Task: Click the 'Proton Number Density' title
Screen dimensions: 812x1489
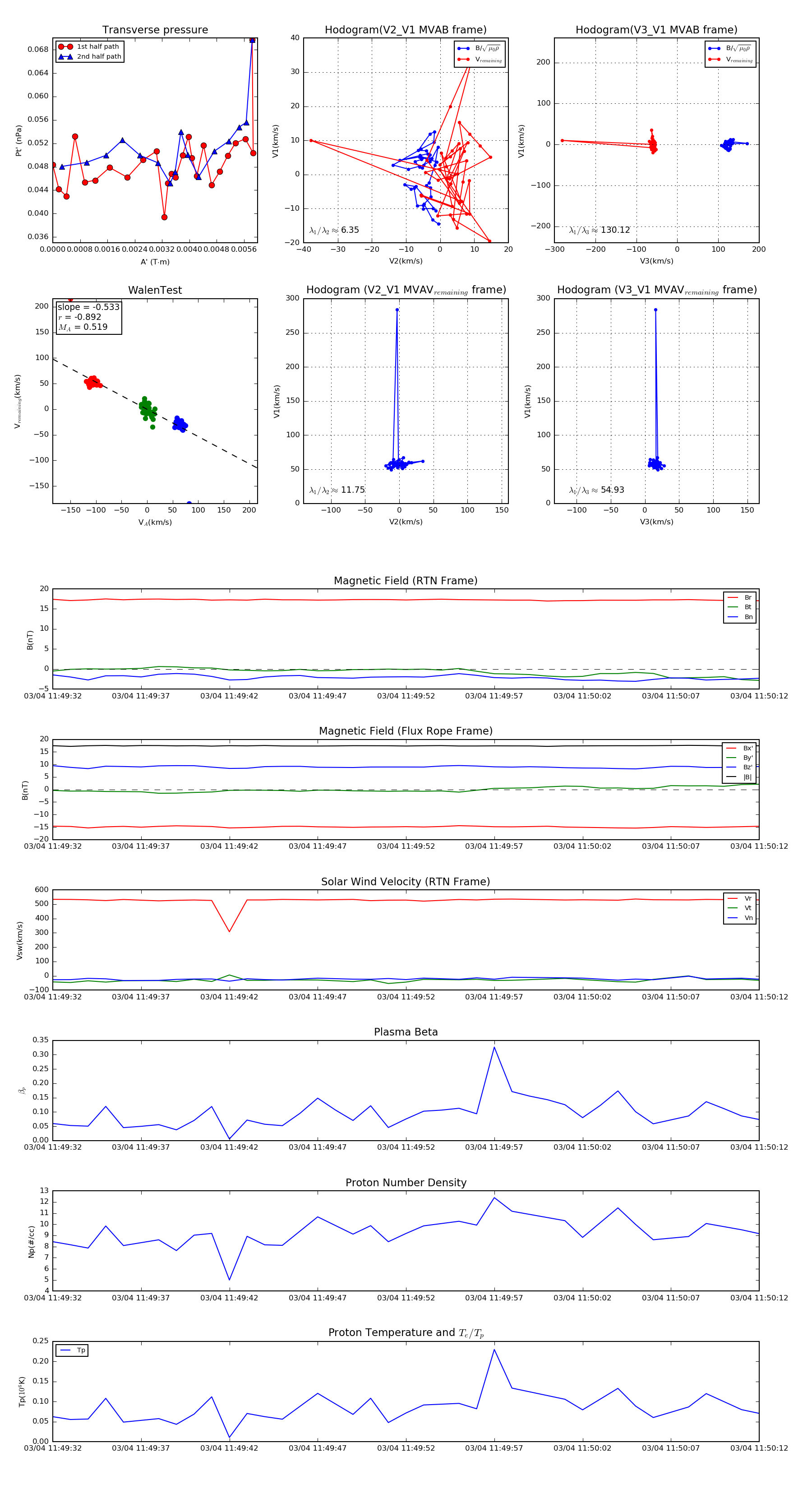Action: (x=406, y=1183)
